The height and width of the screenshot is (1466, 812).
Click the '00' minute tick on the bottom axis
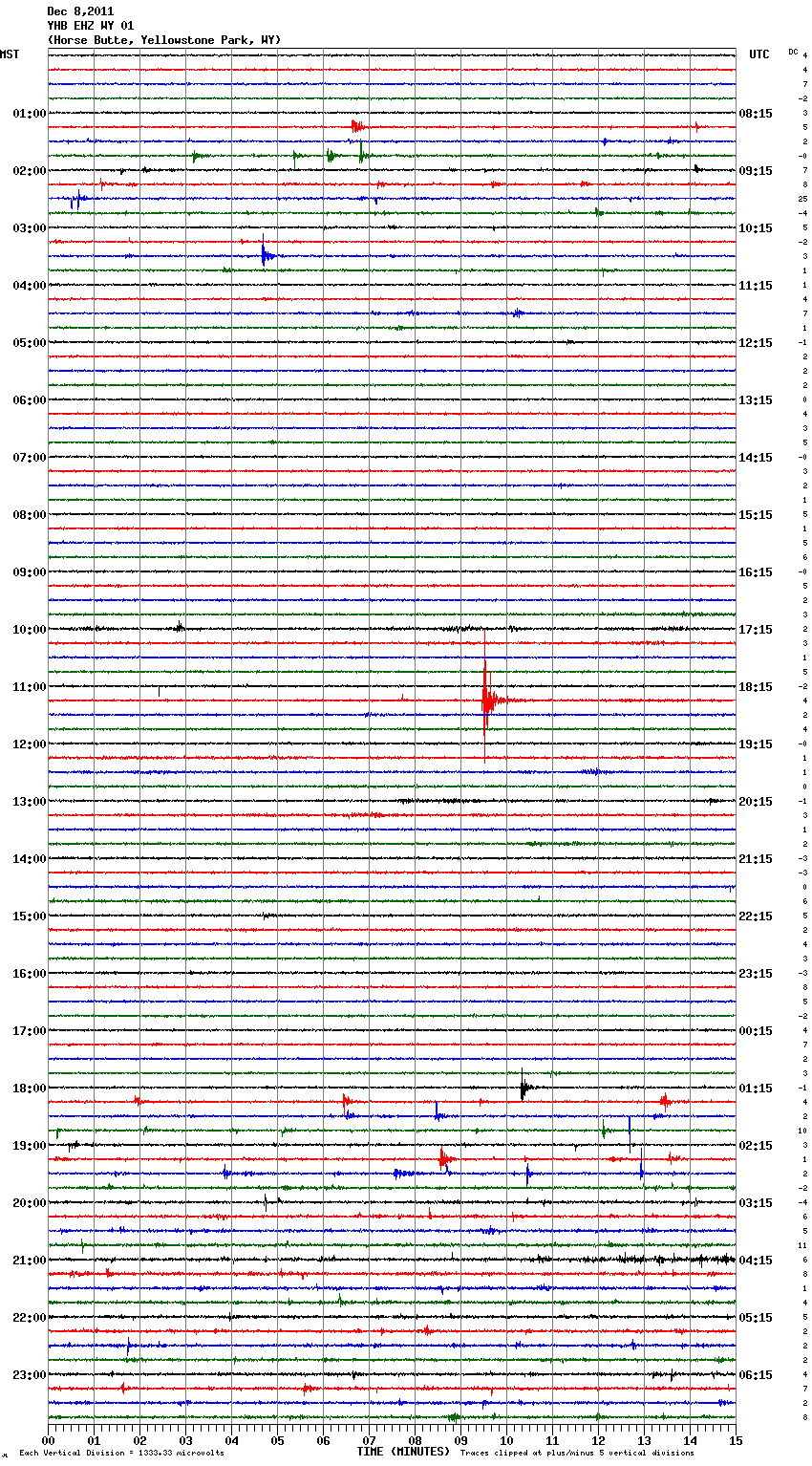pos(48,1440)
